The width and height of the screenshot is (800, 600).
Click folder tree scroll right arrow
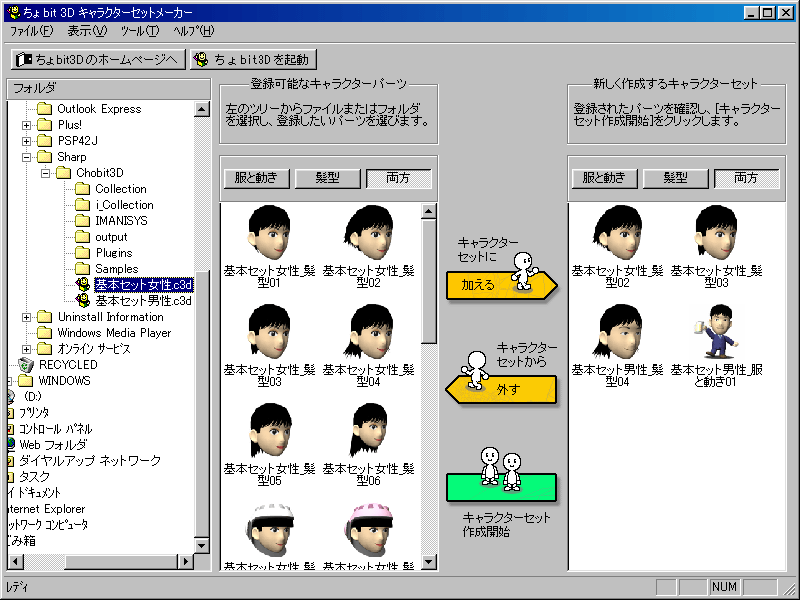[x=186, y=562]
